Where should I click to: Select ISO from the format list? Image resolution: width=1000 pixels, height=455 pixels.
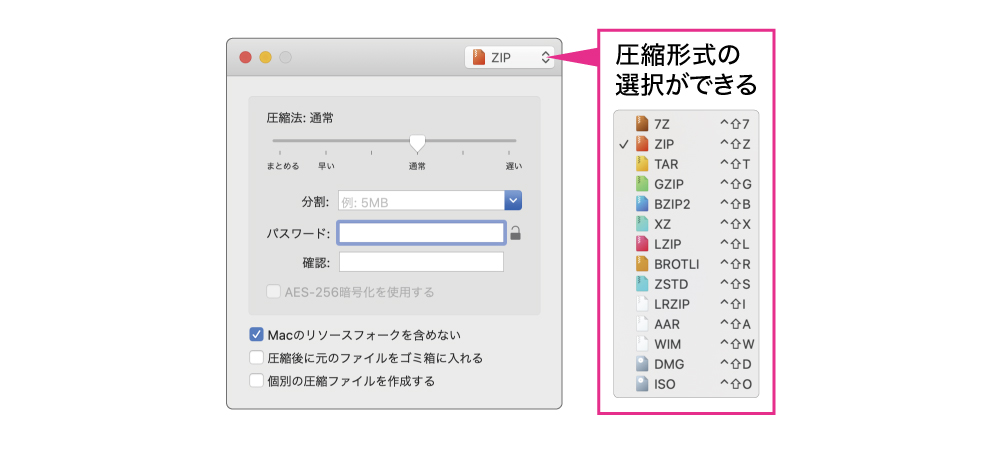[x=686, y=384]
